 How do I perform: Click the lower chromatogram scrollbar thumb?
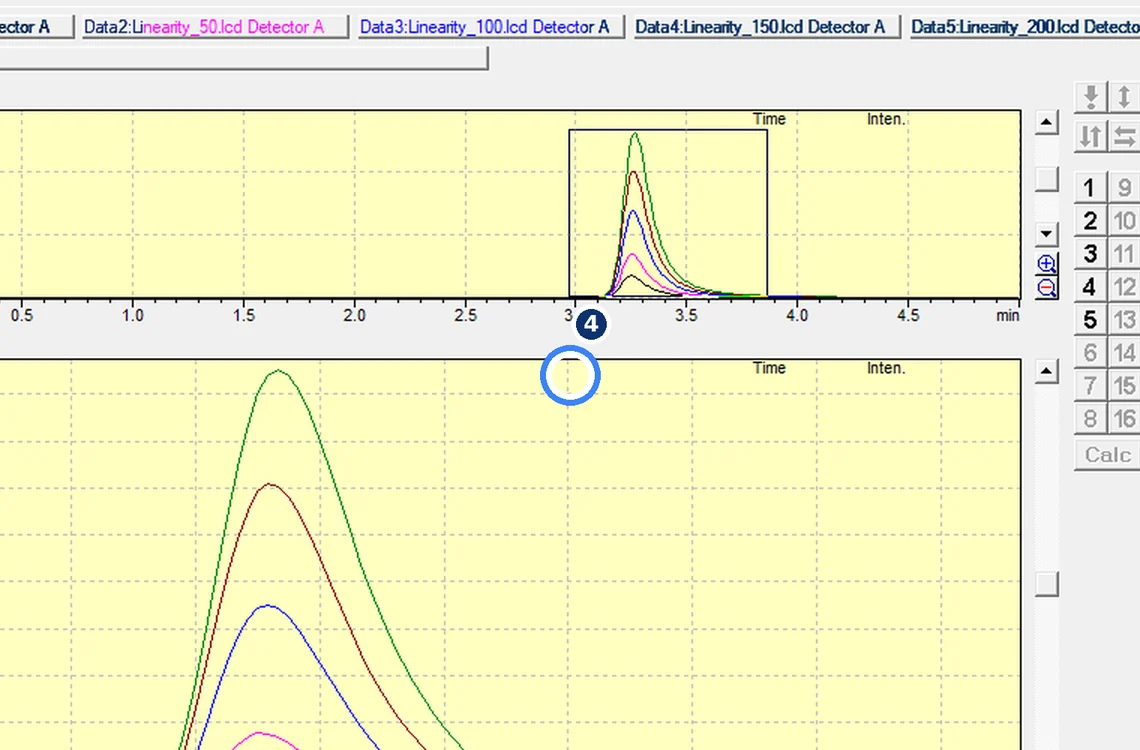1046,584
